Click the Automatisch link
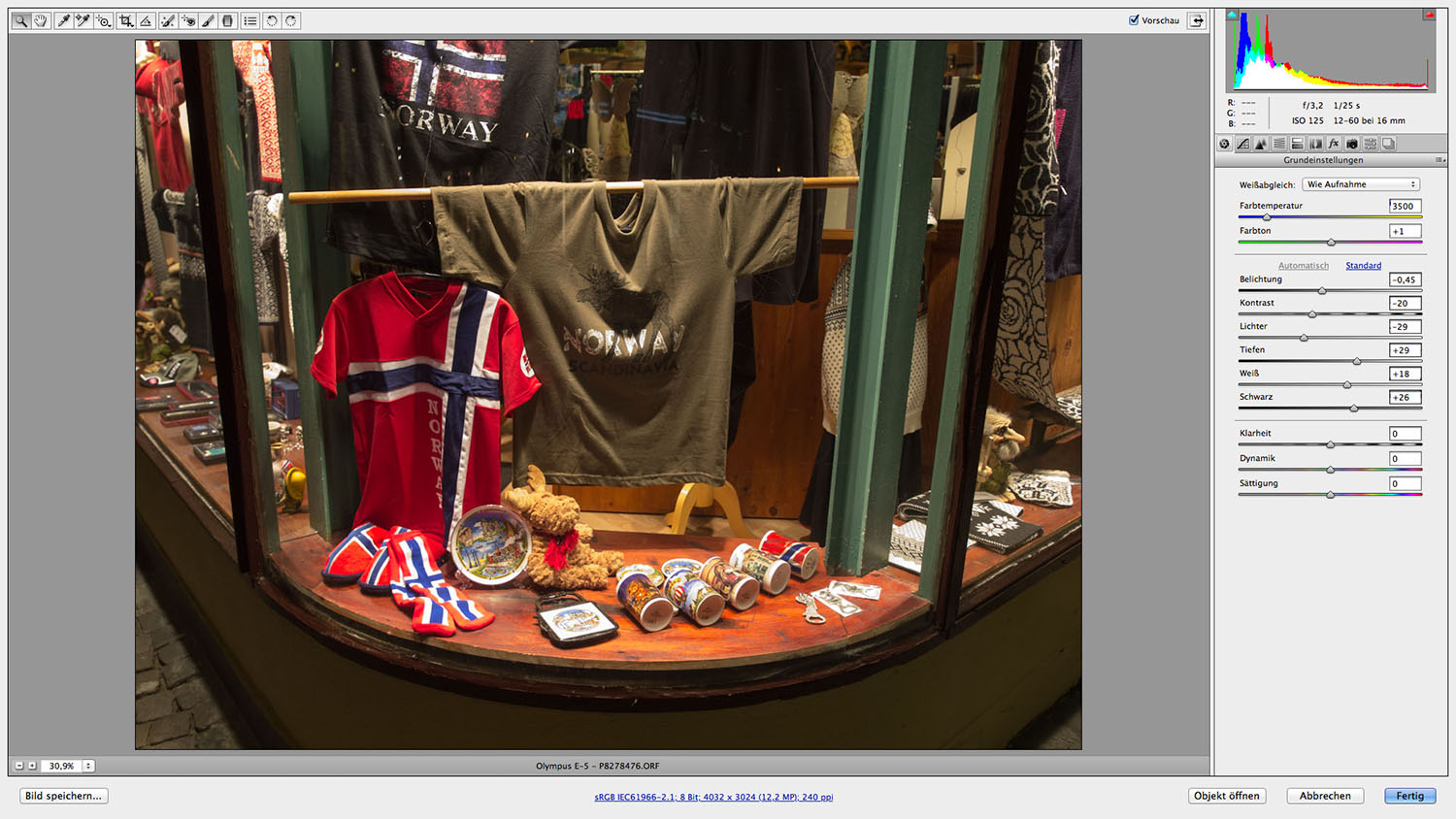Image resolution: width=1456 pixels, height=819 pixels. 1304,266
